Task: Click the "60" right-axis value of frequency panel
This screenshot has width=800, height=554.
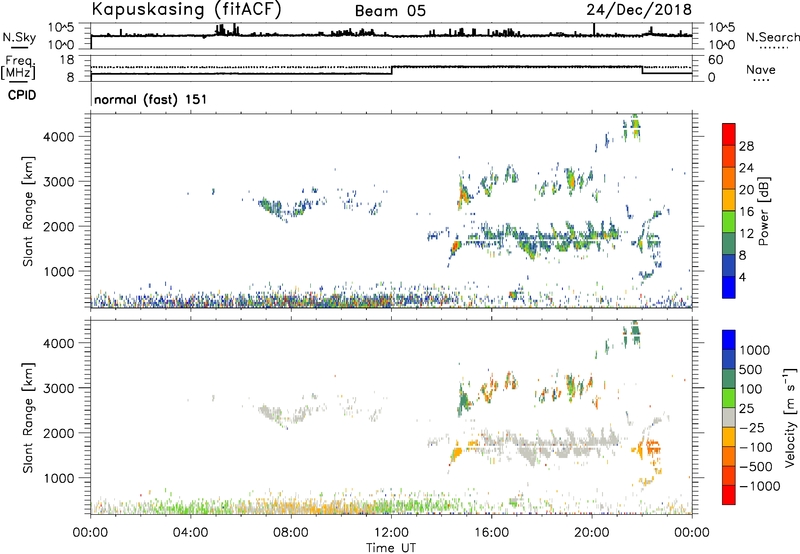Action: pos(716,60)
